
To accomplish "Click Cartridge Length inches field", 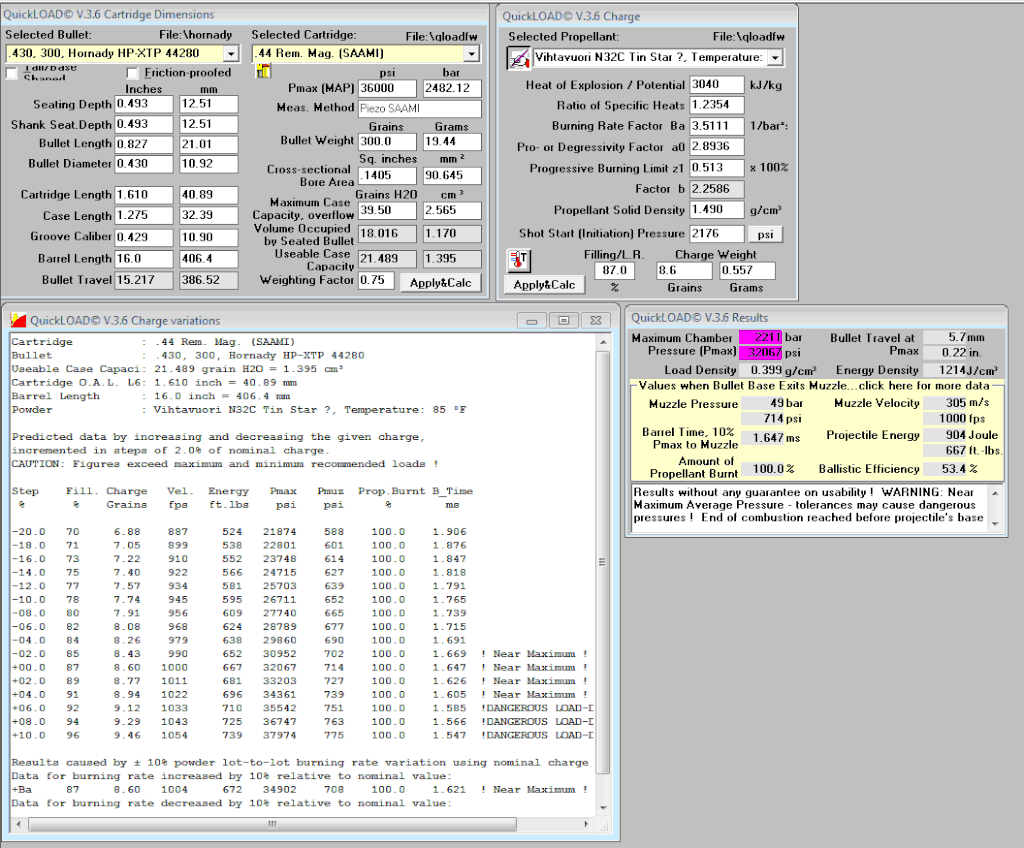I will pyautogui.click(x=144, y=195).
